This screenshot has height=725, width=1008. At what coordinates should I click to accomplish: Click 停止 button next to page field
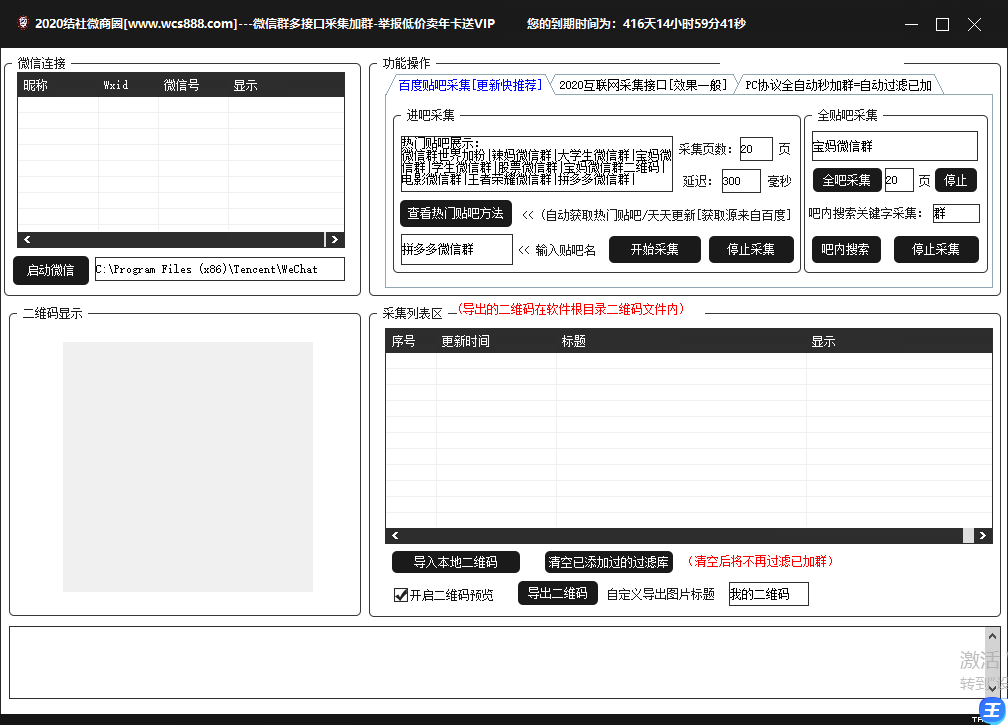click(955, 180)
